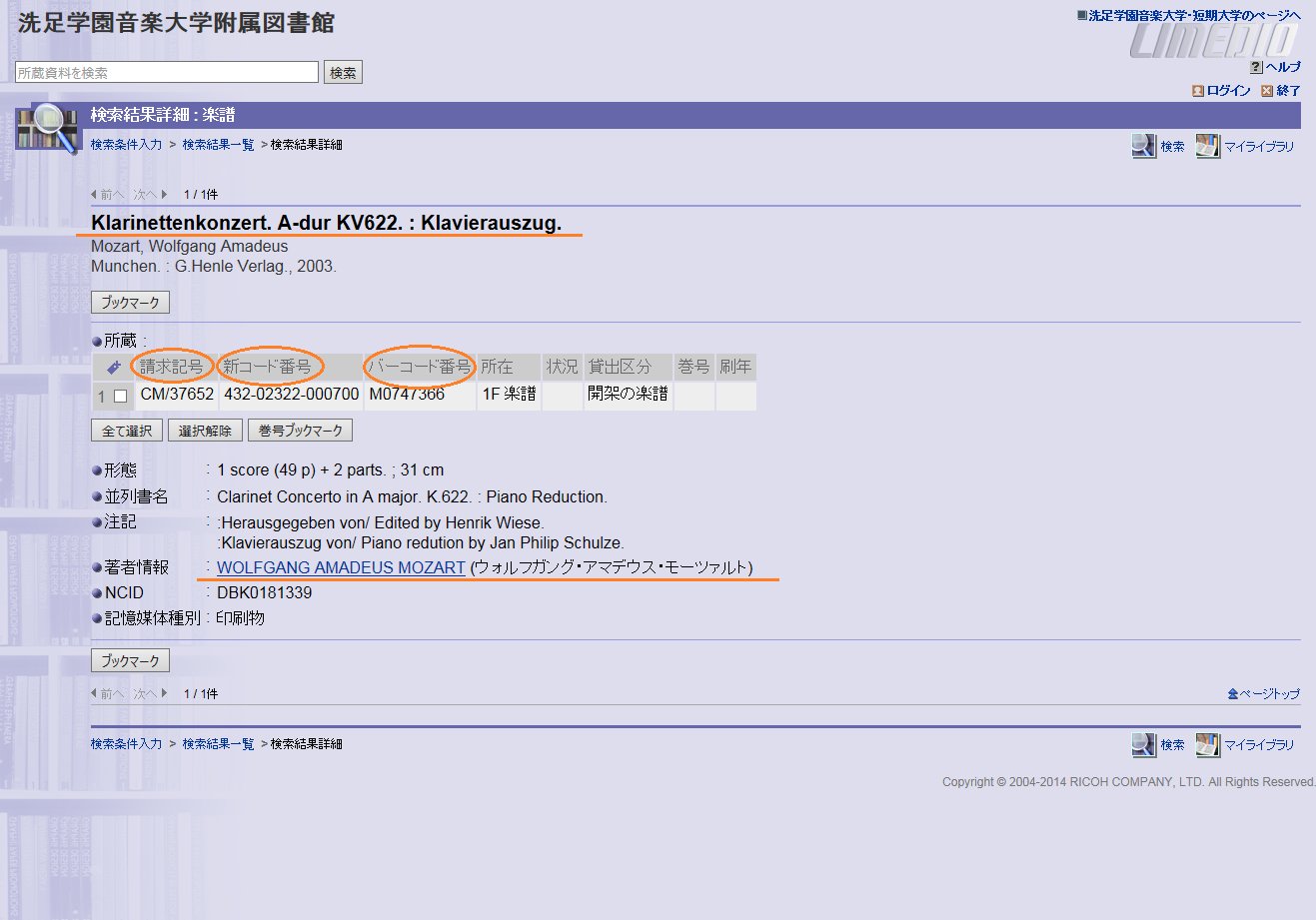This screenshot has height=920, width=1316.
Task: Click the 1F 楽譜 location cell
Action: [510, 395]
